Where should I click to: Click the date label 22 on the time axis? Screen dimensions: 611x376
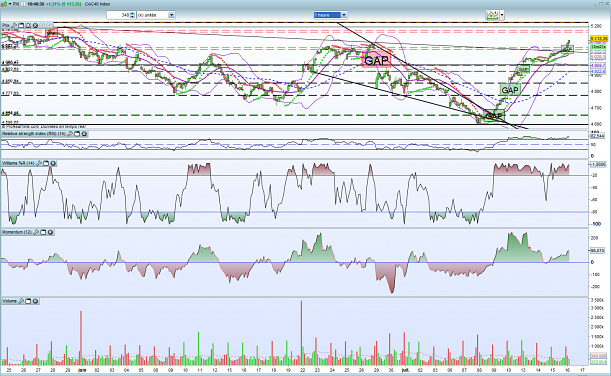pos(303,370)
